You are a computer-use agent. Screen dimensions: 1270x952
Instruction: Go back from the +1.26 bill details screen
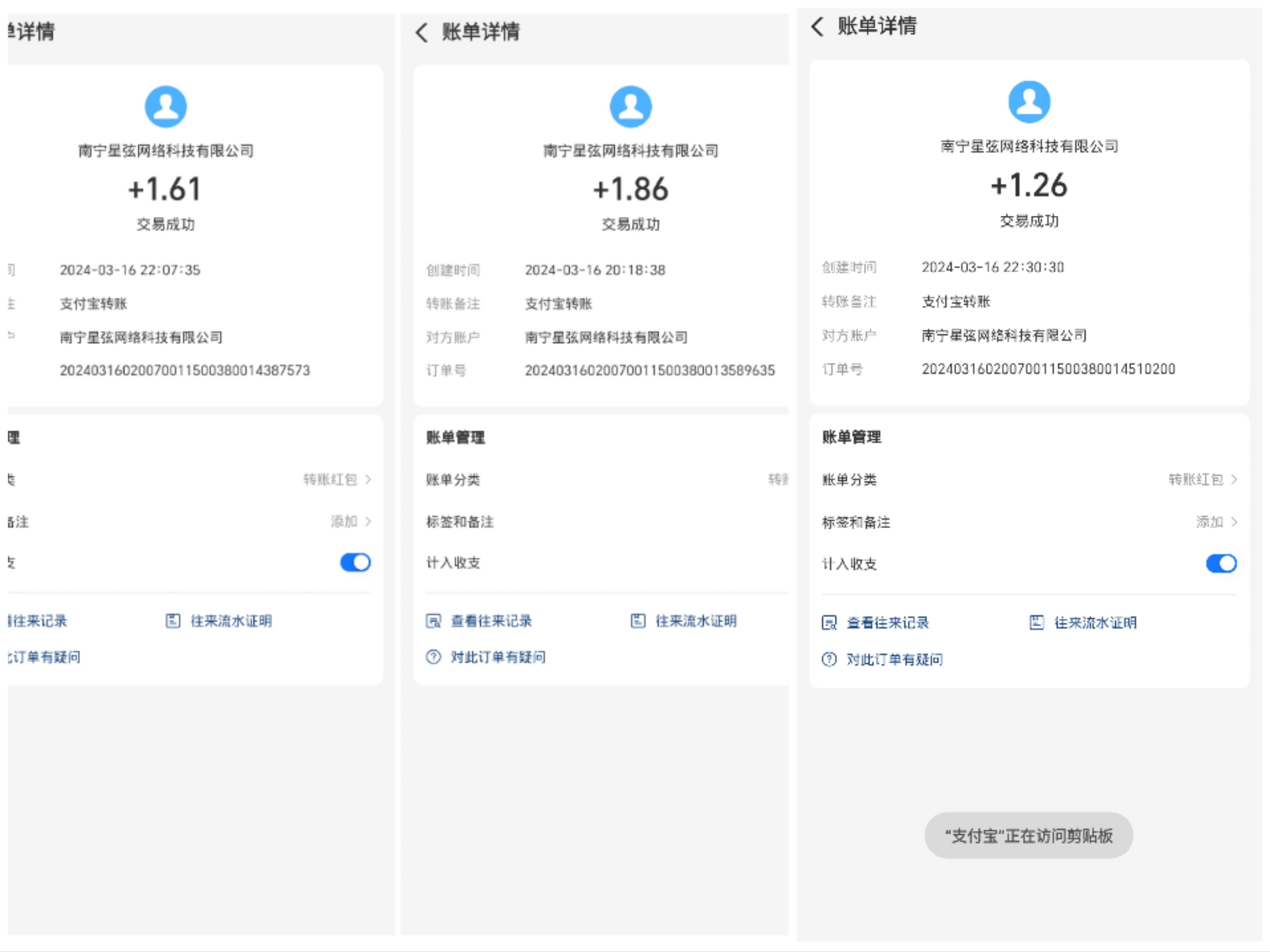click(x=817, y=26)
